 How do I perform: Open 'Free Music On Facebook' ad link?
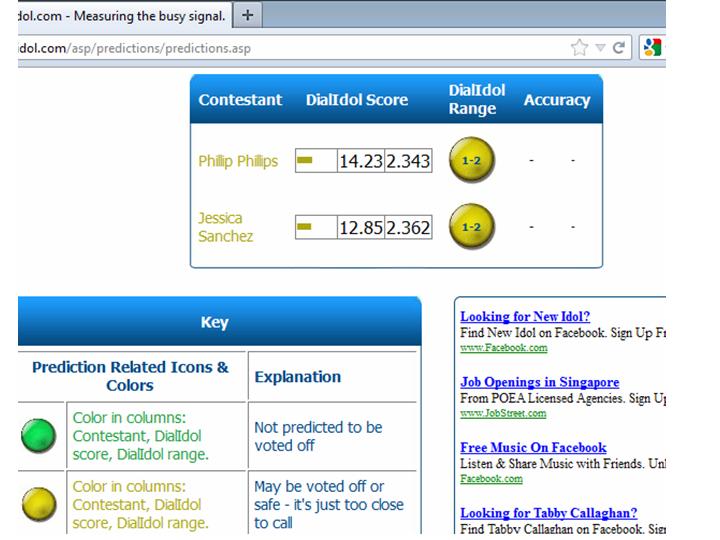[533, 448]
